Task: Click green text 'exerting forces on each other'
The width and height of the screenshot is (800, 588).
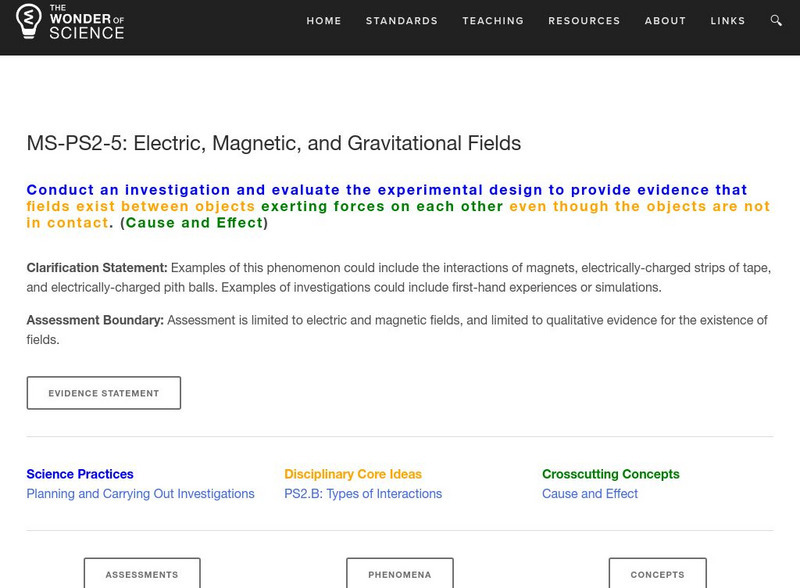Action: coord(382,206)
